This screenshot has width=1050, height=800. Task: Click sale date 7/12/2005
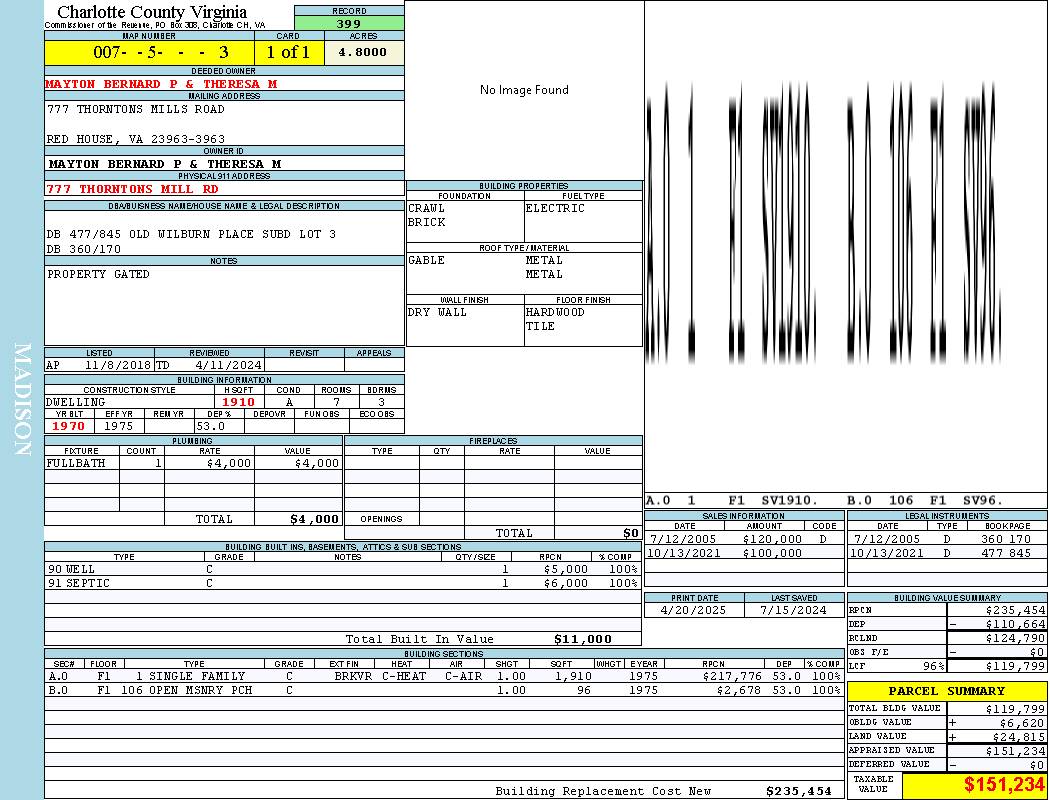coord(682,540)
